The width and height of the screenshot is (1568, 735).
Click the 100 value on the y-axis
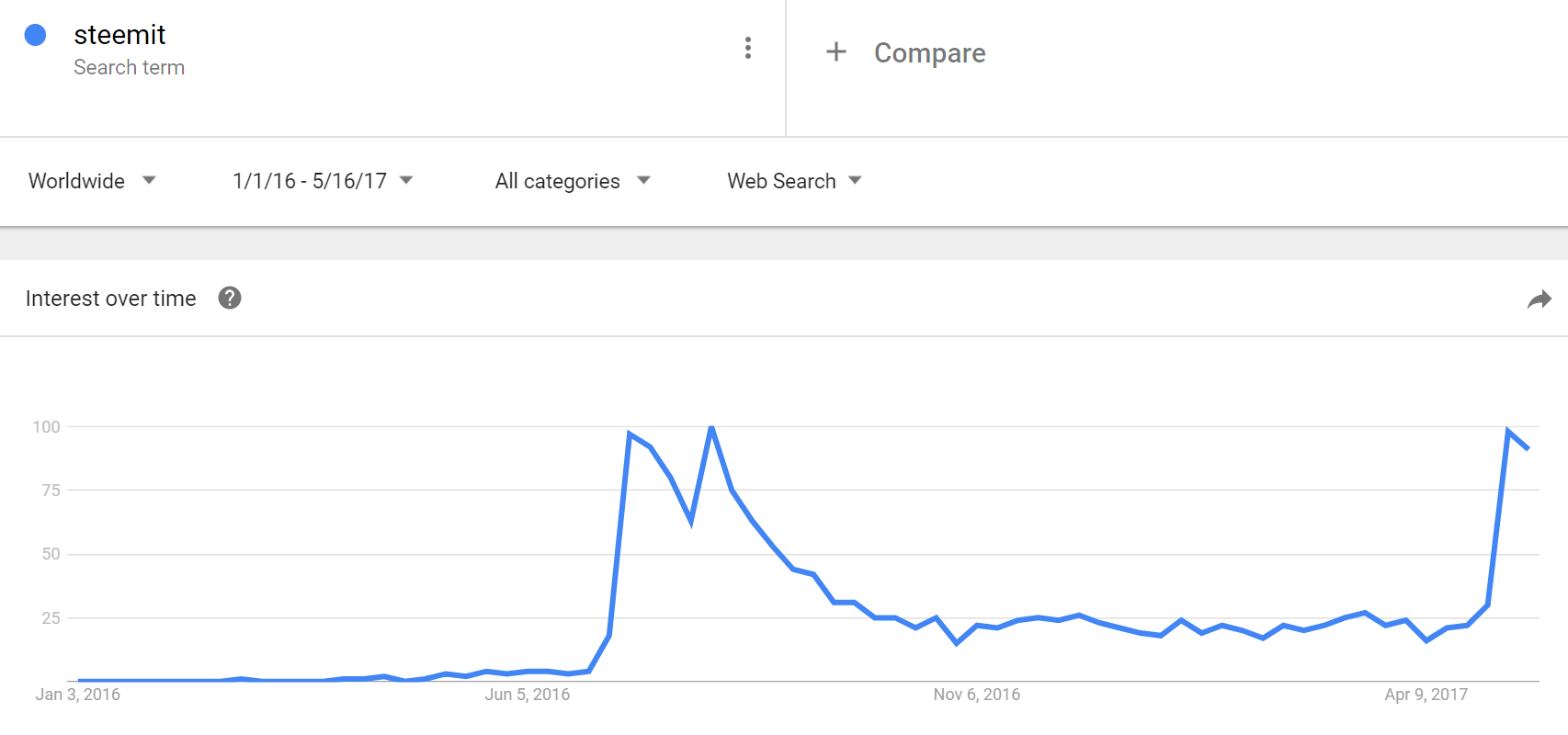click(46, 426)
